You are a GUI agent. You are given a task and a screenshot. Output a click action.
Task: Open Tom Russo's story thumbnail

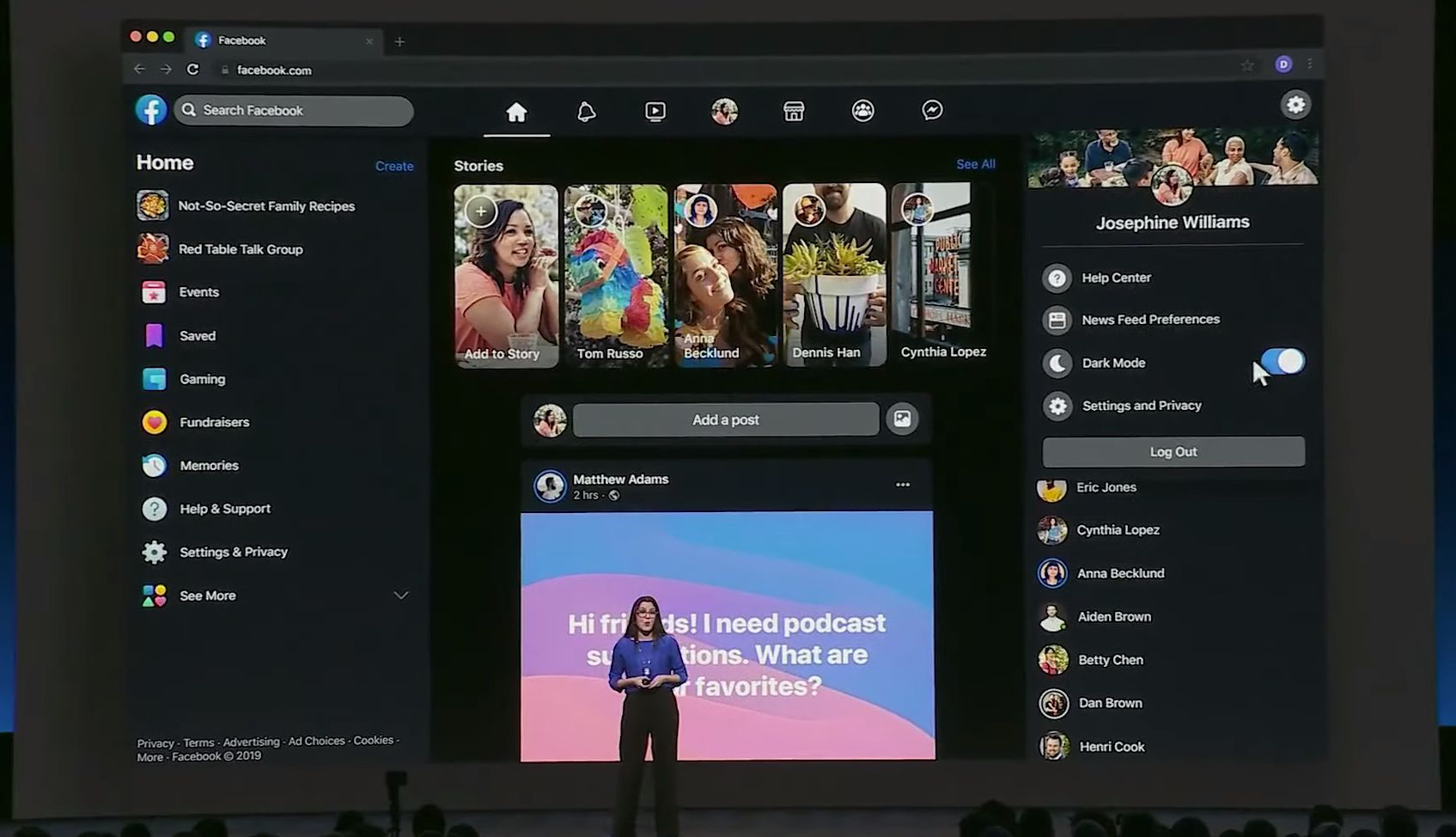click(615, 276)
